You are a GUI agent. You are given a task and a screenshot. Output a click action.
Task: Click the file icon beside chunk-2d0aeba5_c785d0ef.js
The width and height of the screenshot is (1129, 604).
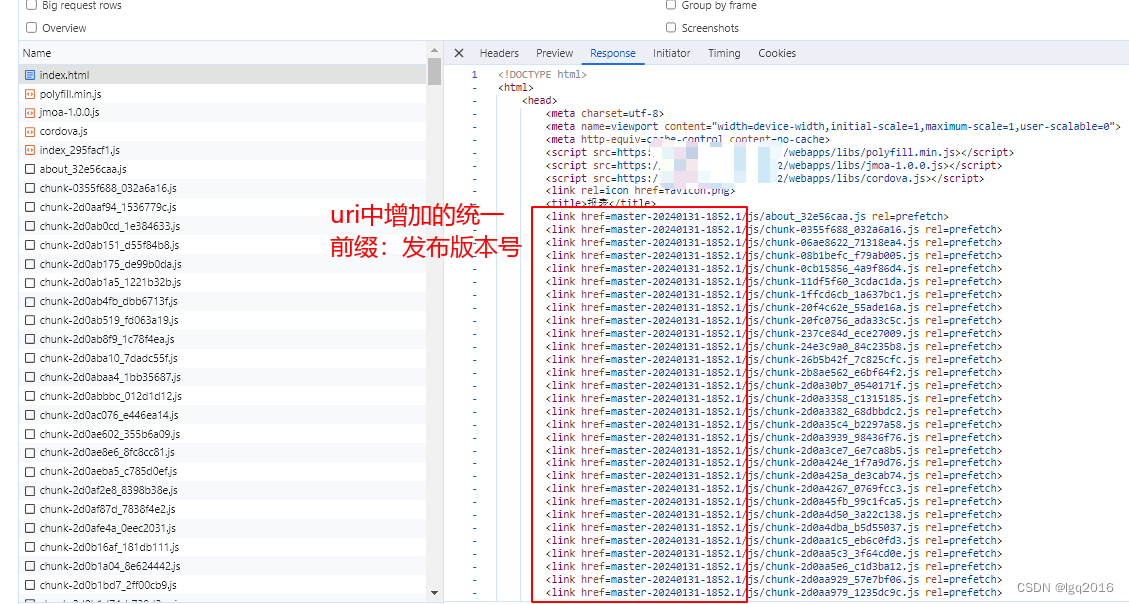(x=30, y=472)
